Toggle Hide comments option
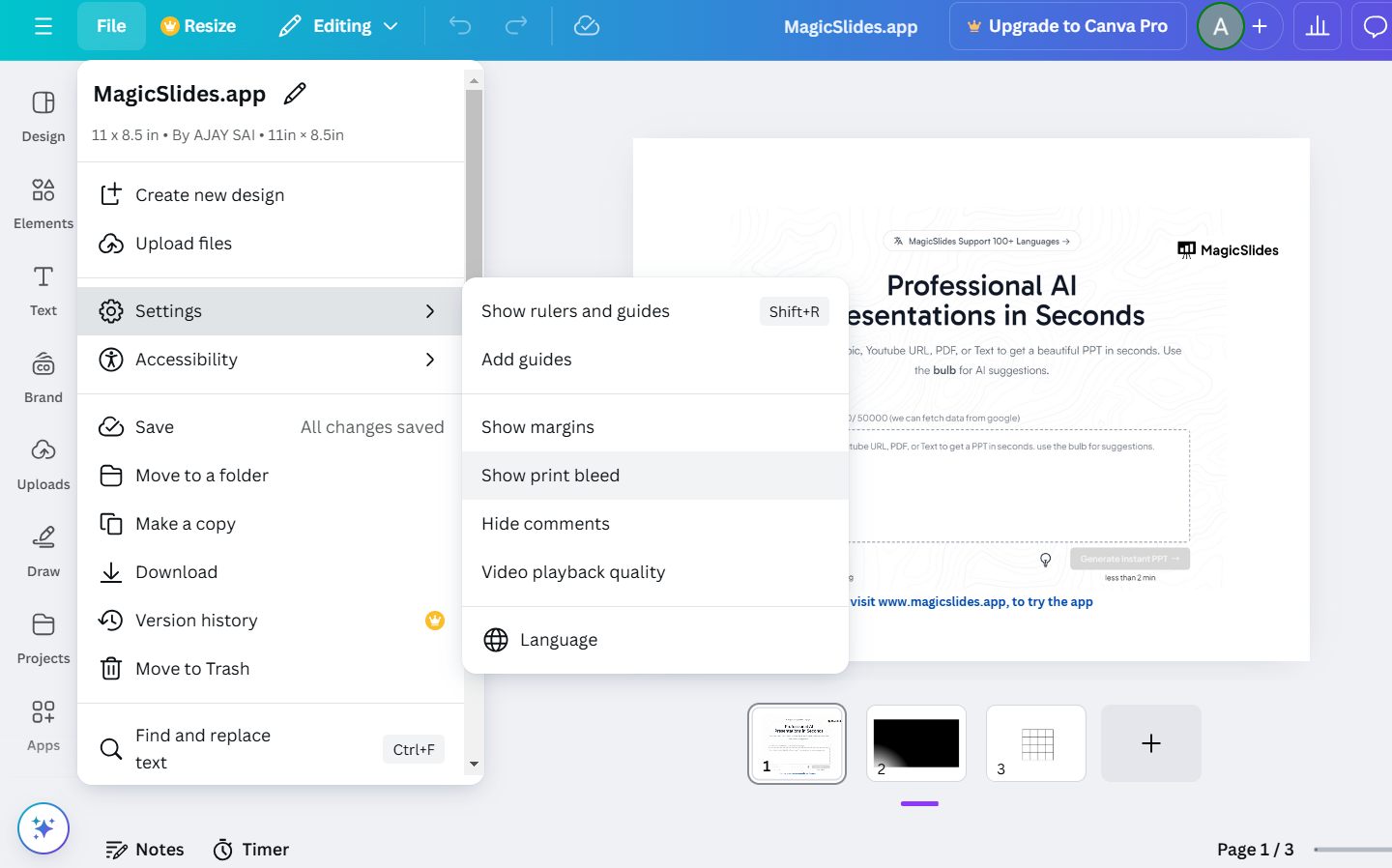1392x868 pixels. [655, 524]
